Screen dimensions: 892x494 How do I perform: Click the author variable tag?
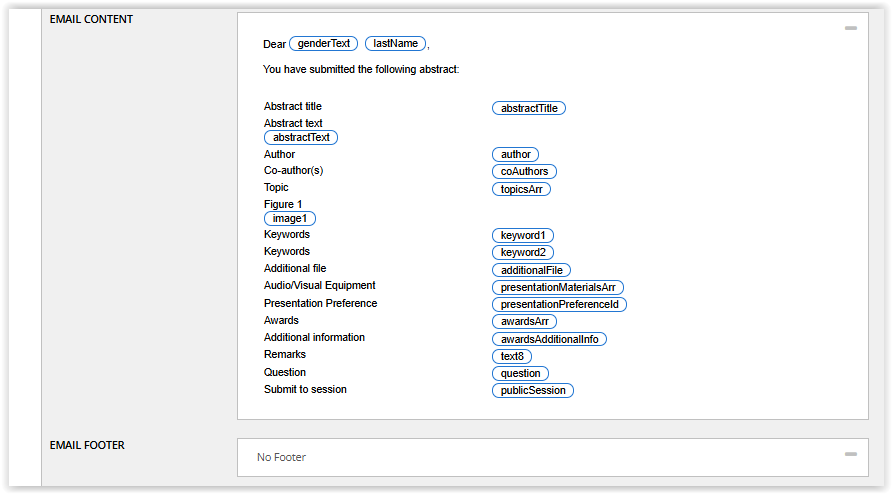(516, 154)
